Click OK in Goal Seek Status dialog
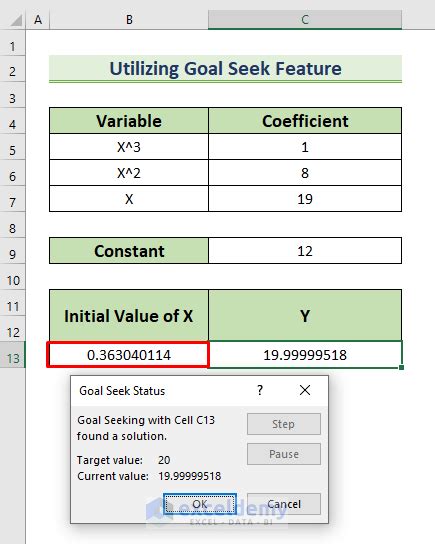 pos(200,504)
